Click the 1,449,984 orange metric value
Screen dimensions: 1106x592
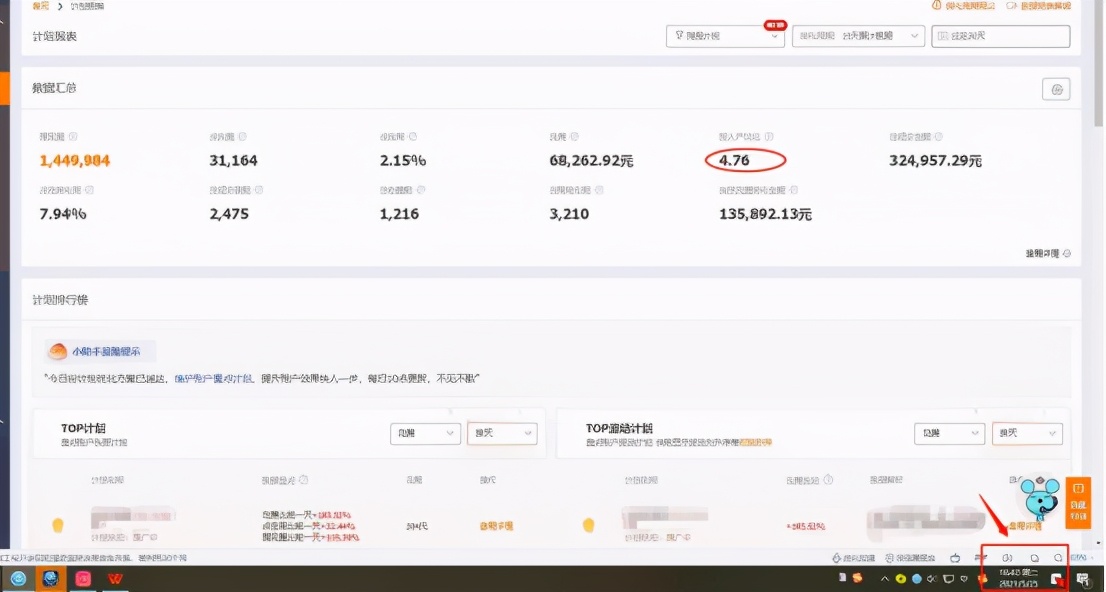(x=75, y=161)
